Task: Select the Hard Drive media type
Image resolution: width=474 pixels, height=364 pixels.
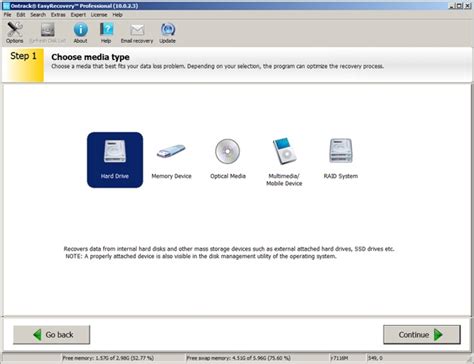Action: [x=115, y=160]
